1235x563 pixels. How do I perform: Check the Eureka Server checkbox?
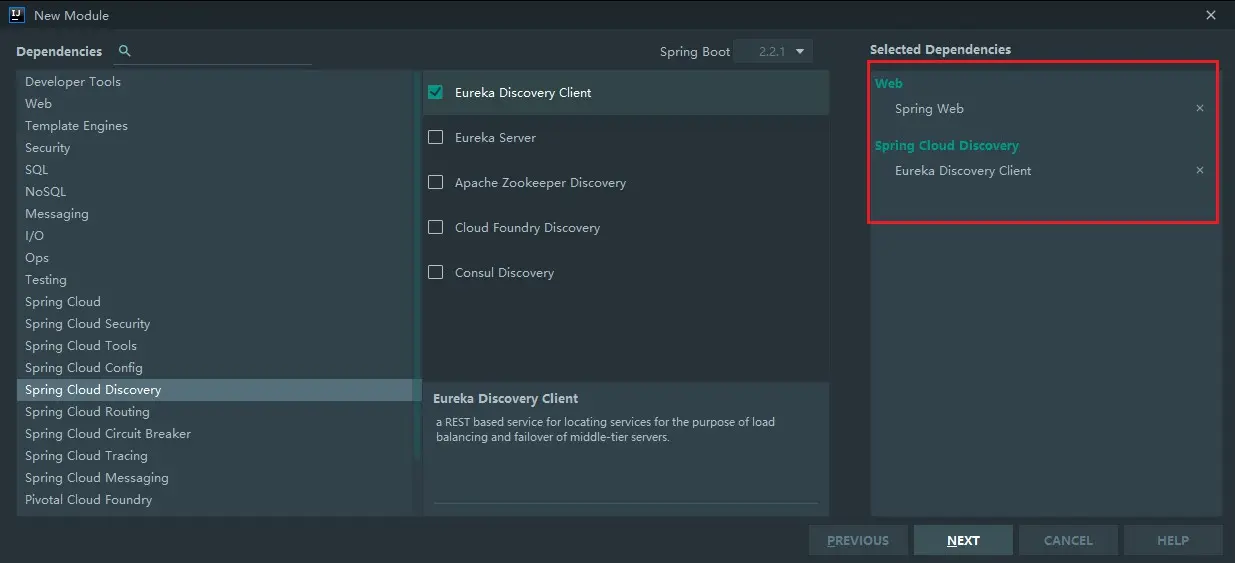pos(436,137)
